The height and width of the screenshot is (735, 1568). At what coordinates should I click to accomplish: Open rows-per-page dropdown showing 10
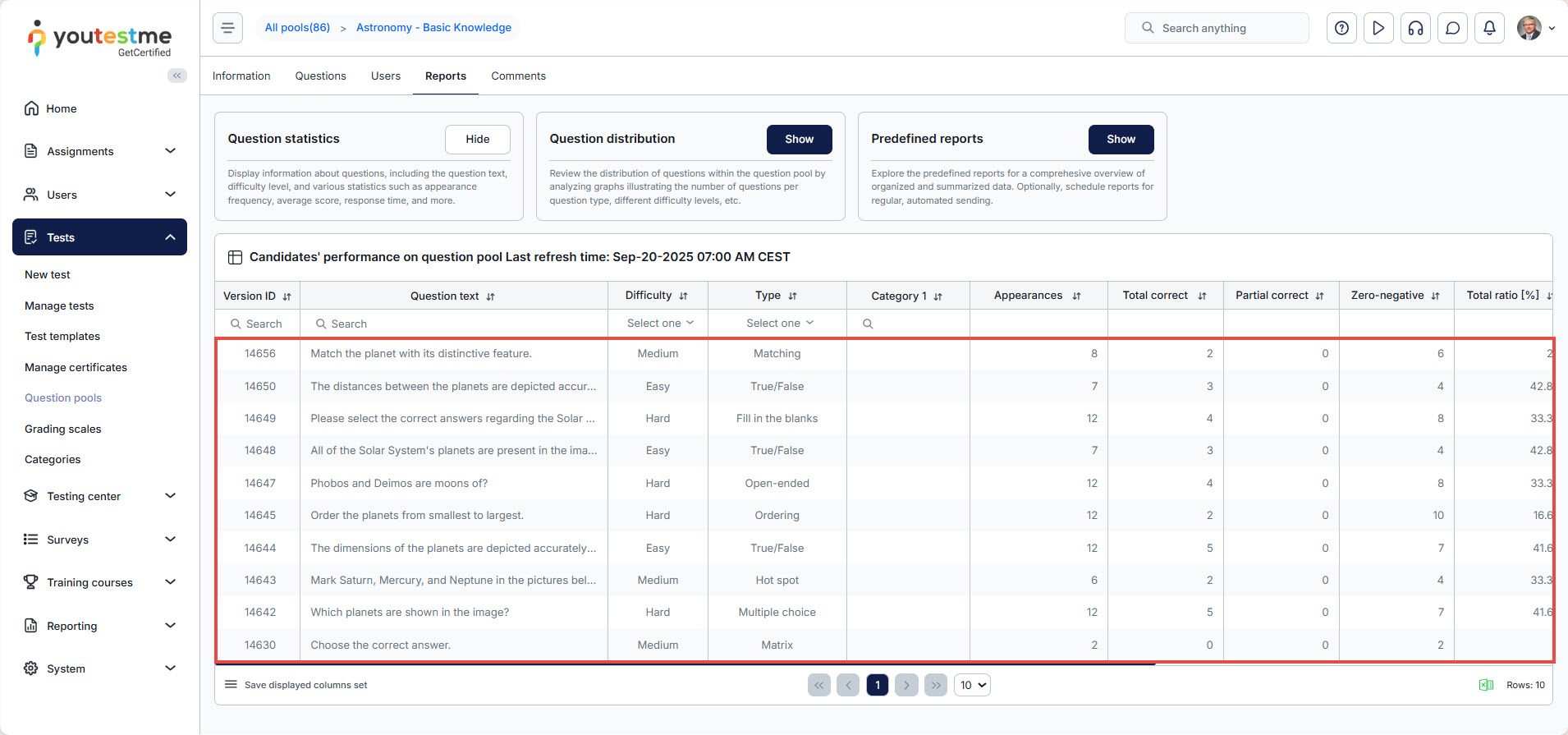972,685
